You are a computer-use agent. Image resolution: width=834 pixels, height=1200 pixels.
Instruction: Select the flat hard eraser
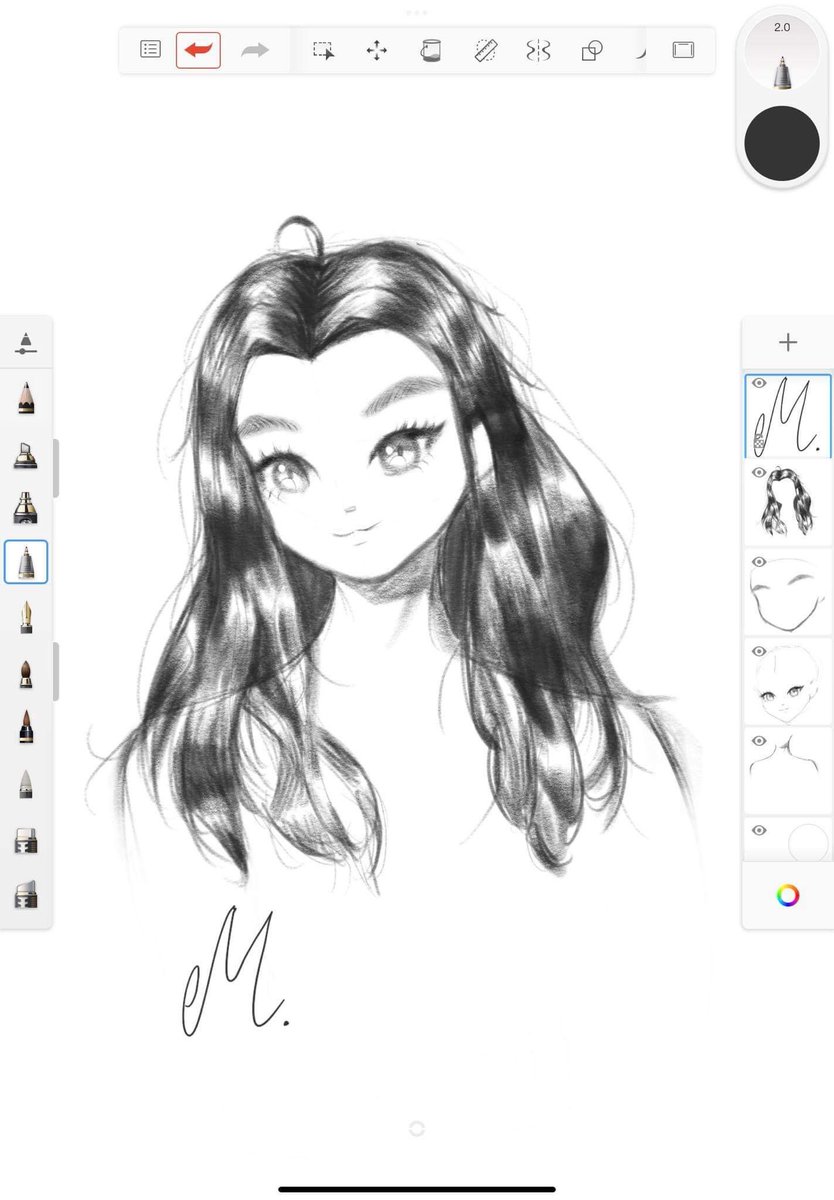(26, 840)
